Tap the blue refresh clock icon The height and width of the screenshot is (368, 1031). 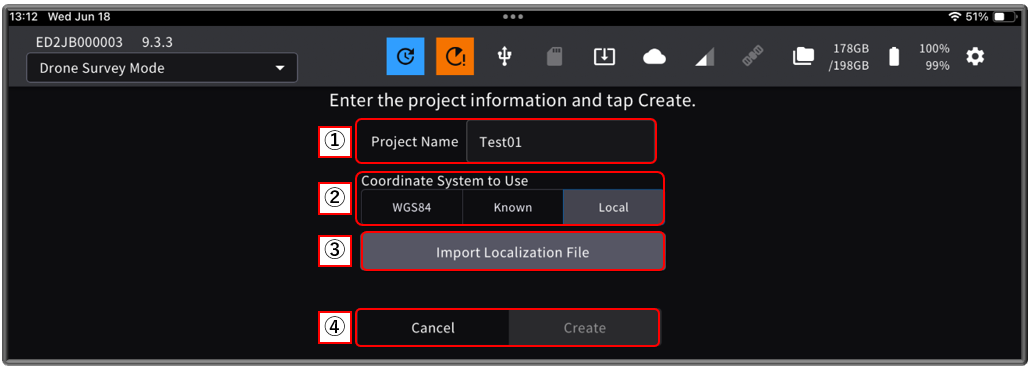pos(406,57)
